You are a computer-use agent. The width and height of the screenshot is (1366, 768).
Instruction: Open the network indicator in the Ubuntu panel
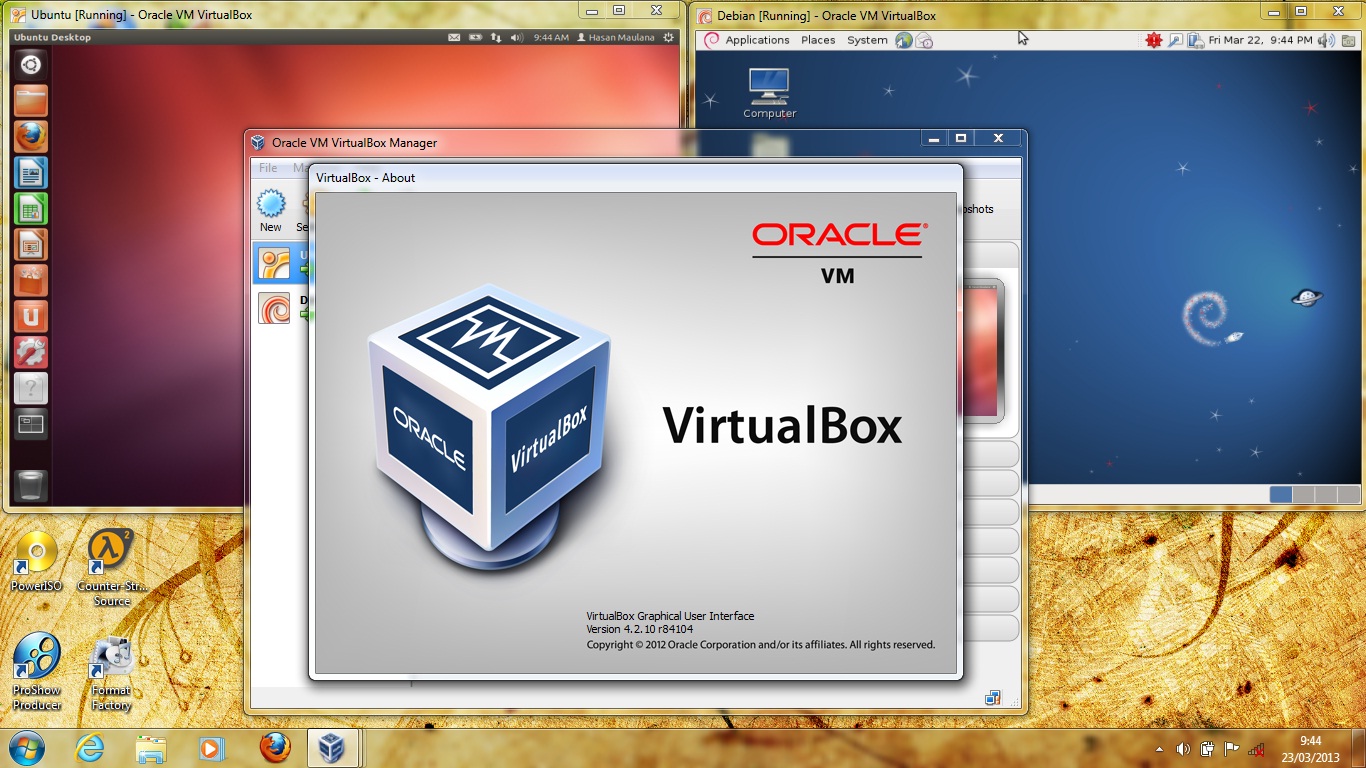496,37
